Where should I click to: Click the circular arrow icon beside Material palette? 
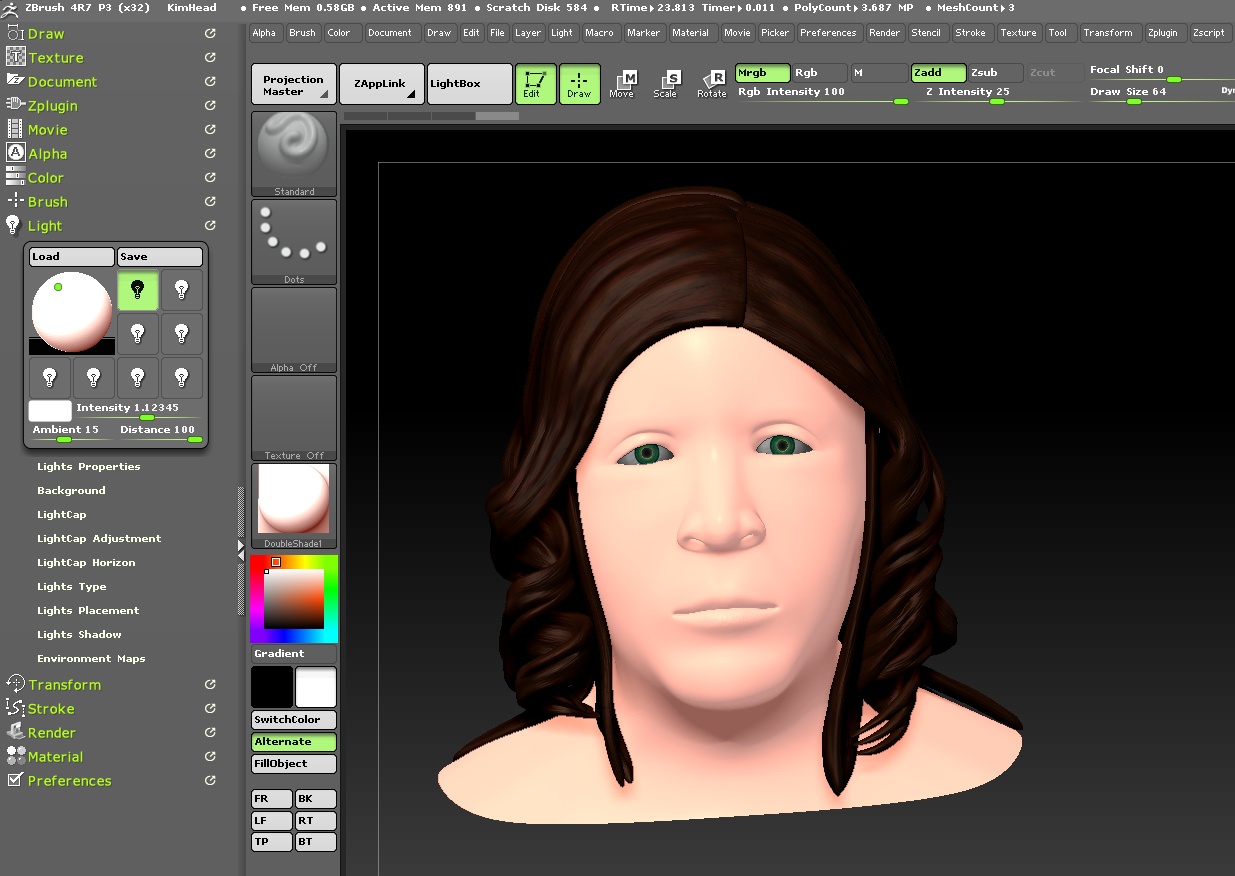coord(210,756)
